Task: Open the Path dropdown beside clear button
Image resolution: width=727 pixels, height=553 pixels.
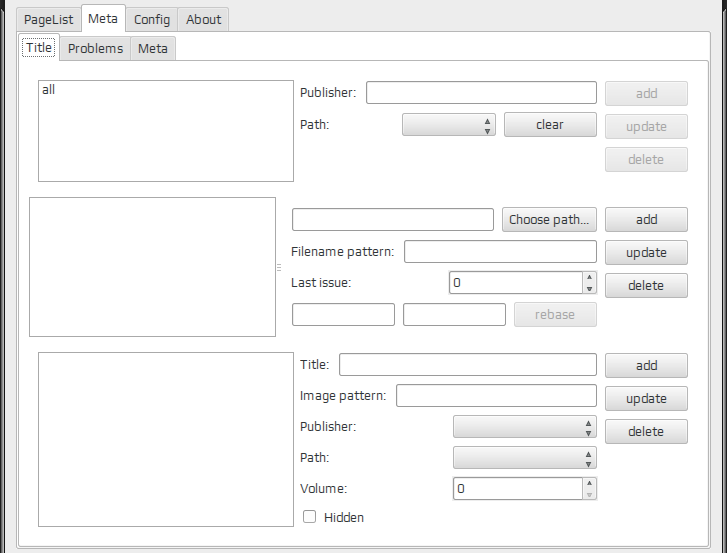Action: pyautogui.click(x=449, y=125)
